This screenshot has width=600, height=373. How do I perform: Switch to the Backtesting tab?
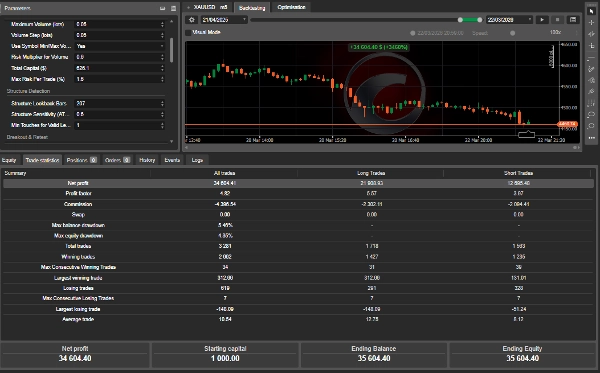coord(252,8)
